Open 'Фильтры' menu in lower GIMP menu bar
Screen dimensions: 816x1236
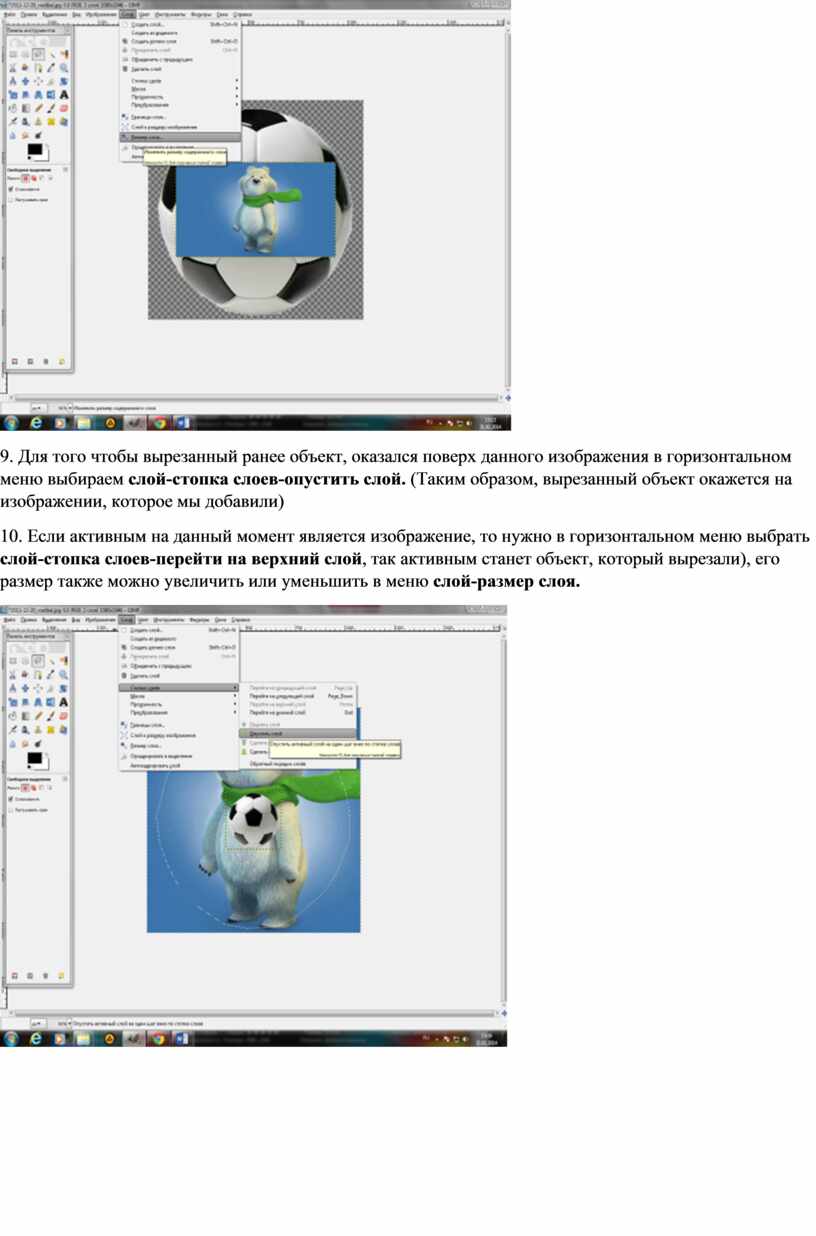point(199,620)
